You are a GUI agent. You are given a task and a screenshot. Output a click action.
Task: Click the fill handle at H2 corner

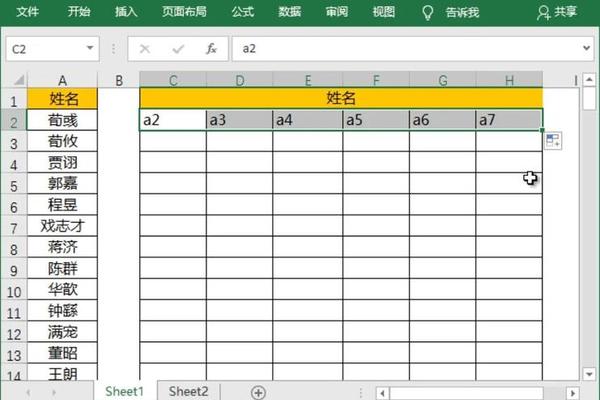(542, 130)
